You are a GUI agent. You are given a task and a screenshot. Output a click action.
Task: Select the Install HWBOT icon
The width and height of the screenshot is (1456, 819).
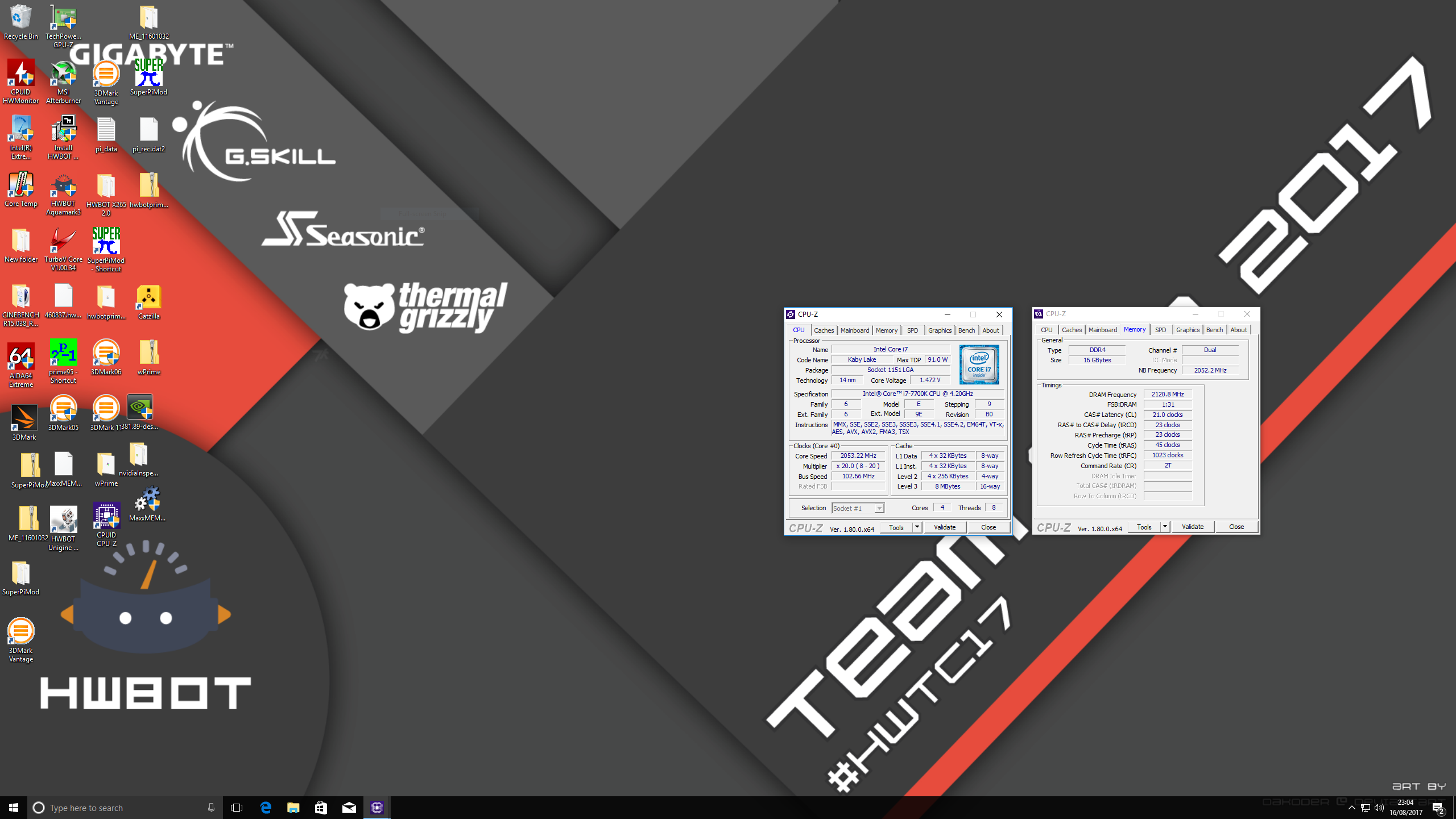(x=63, y=137)
